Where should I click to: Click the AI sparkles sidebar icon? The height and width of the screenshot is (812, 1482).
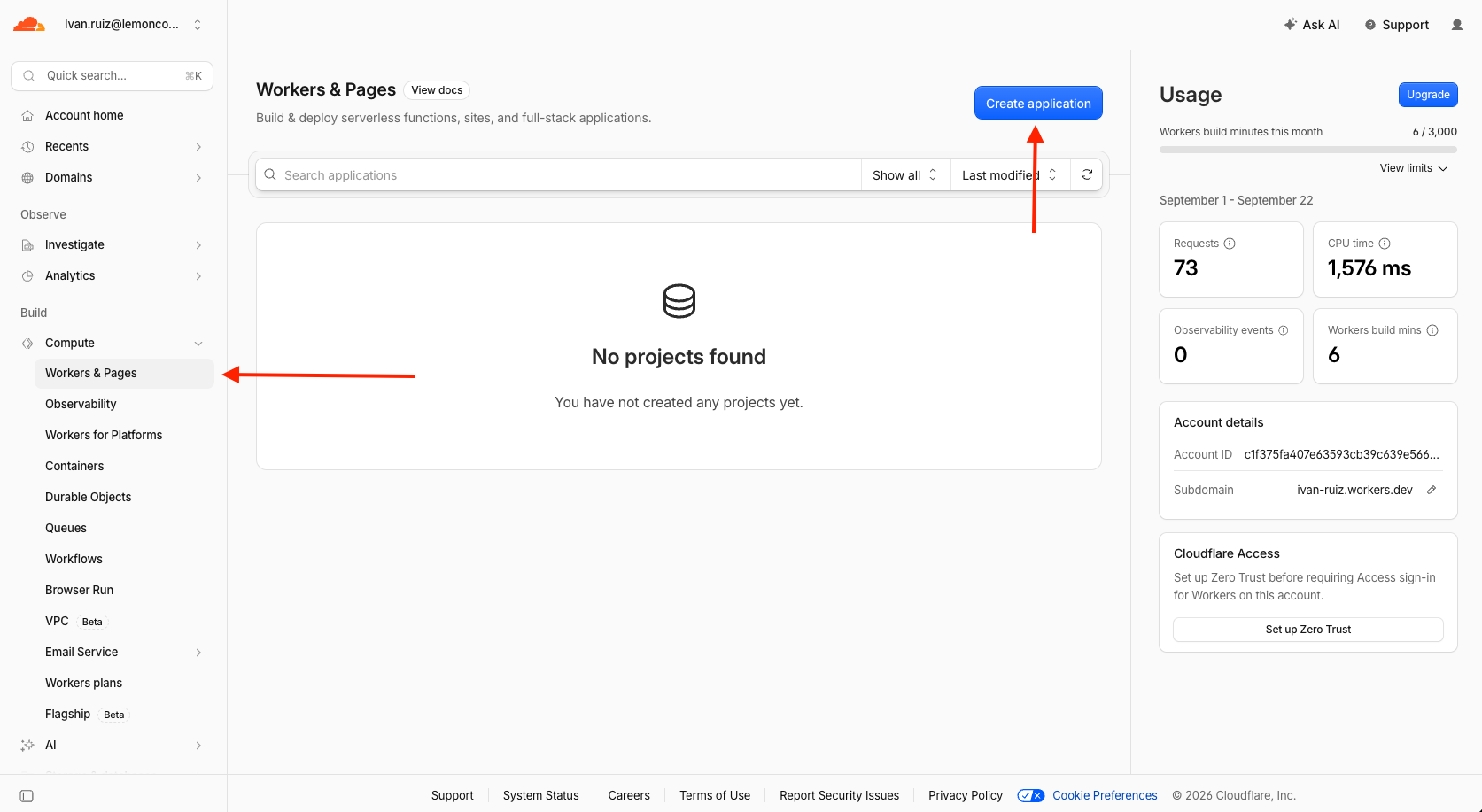pos(27,745)
